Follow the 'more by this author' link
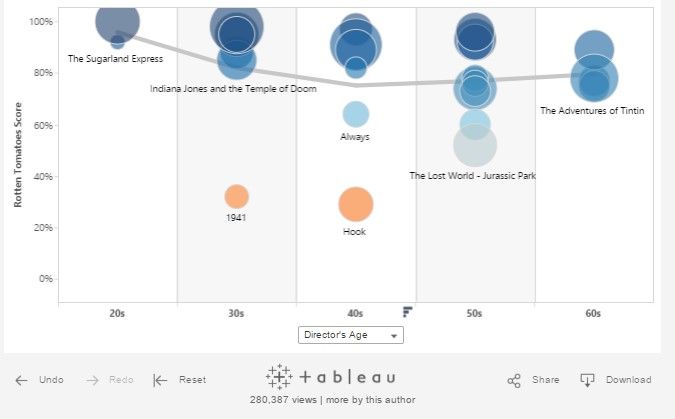The width and height of the screenshot is (675, 419). (x=370, y=400)
